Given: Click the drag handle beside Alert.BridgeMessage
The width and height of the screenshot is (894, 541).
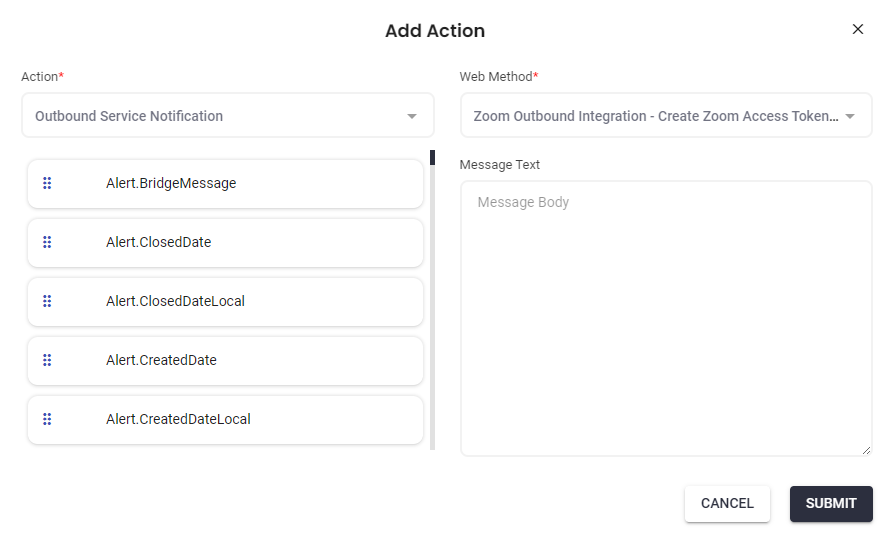Looking at the screenshot, I should click(x=47, y=183).
